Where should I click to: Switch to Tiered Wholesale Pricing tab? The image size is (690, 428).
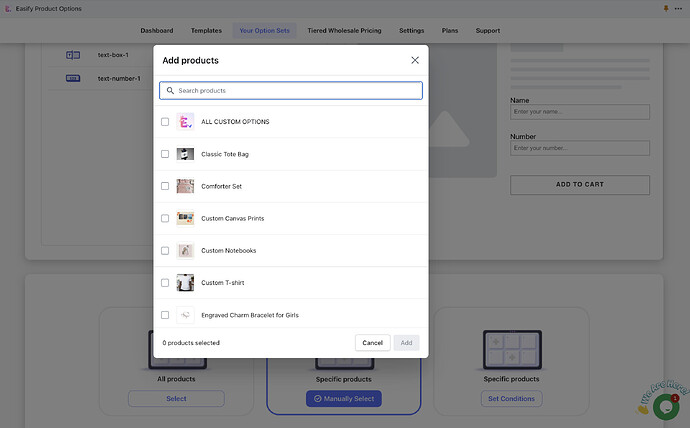point(344,31)
